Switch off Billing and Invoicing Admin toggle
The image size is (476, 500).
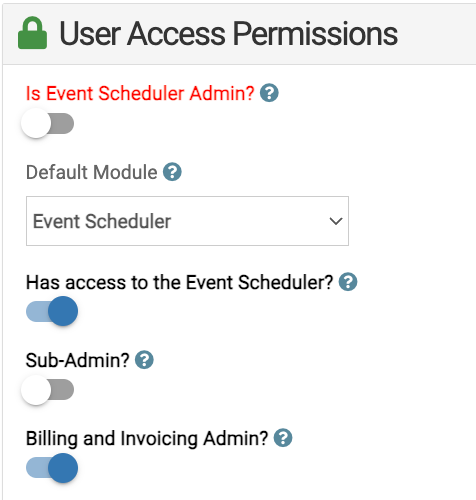coord(52,468)
